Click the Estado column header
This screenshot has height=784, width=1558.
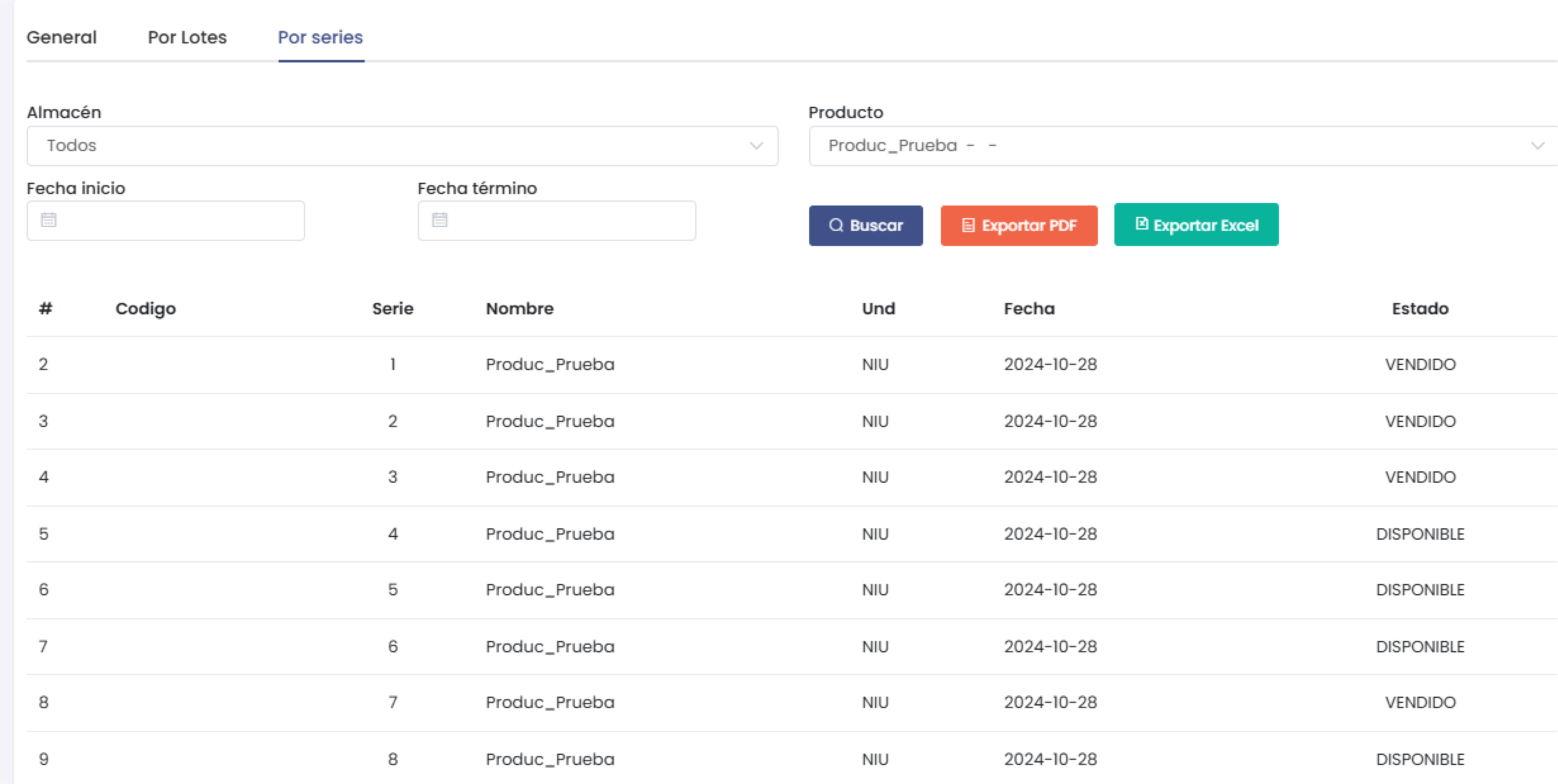click(1420, 309)
